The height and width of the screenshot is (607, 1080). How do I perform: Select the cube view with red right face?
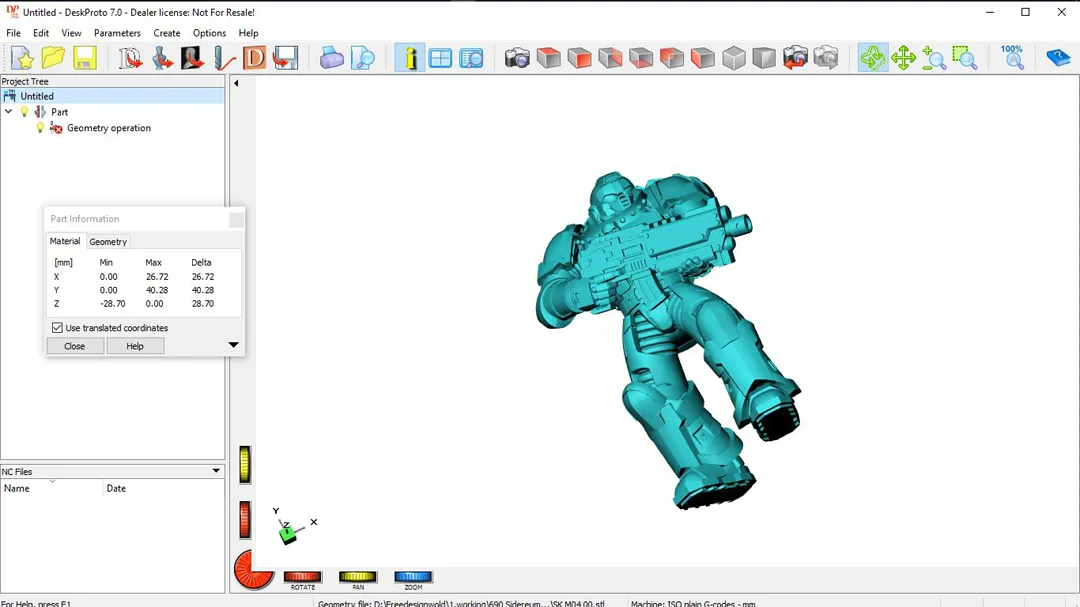coord(610,58)
